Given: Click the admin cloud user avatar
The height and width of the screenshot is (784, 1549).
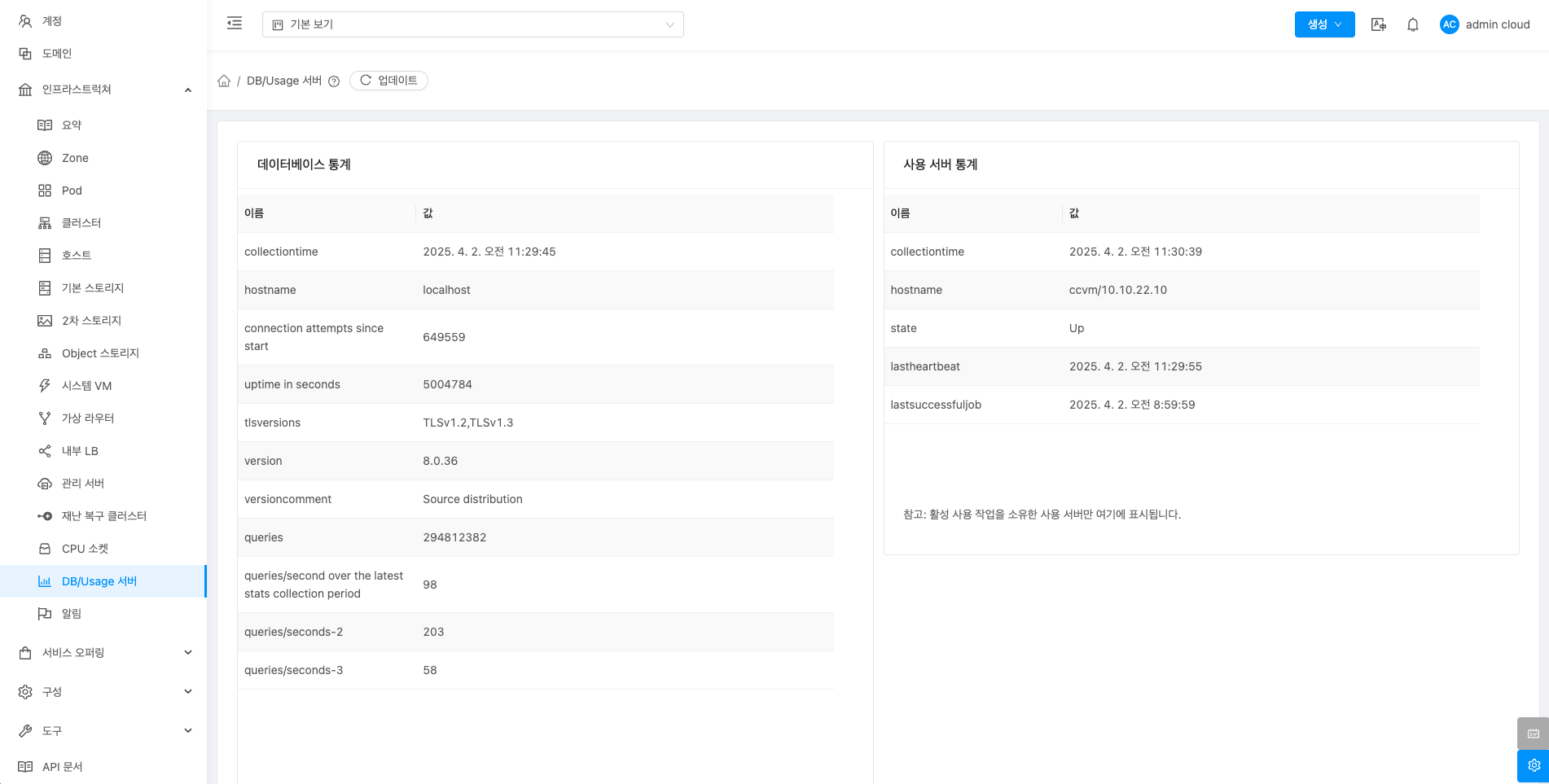Looking at the screenshot, I should click(1449, 24).
